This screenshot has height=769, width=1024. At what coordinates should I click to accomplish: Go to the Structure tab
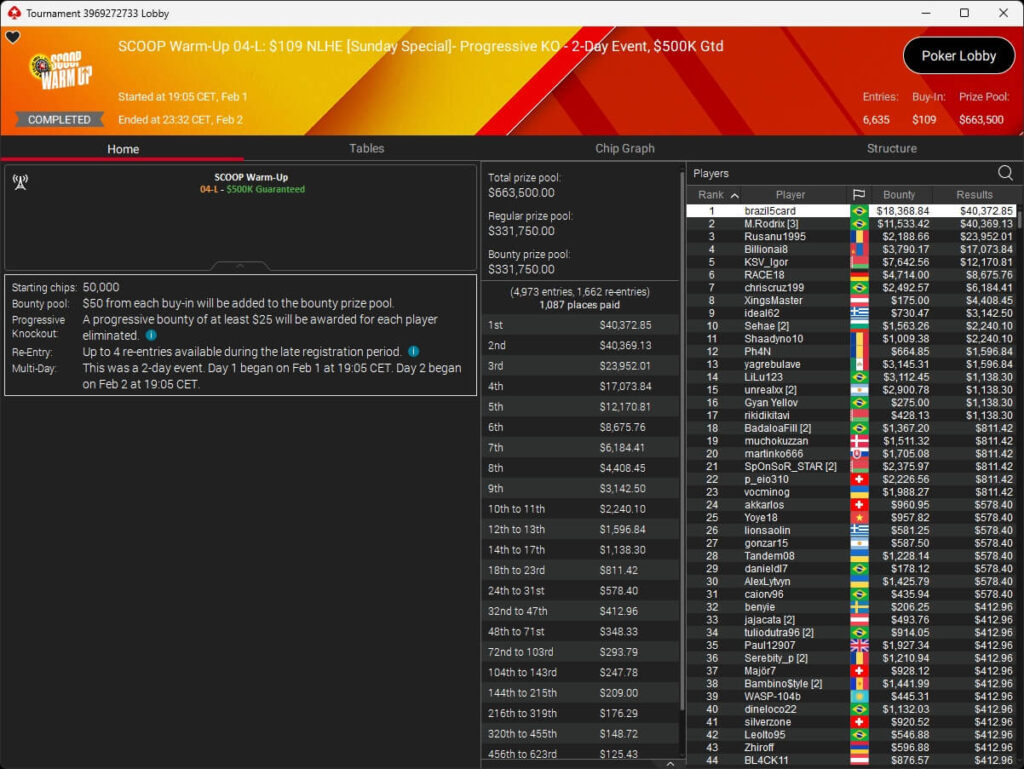[891, 148]
